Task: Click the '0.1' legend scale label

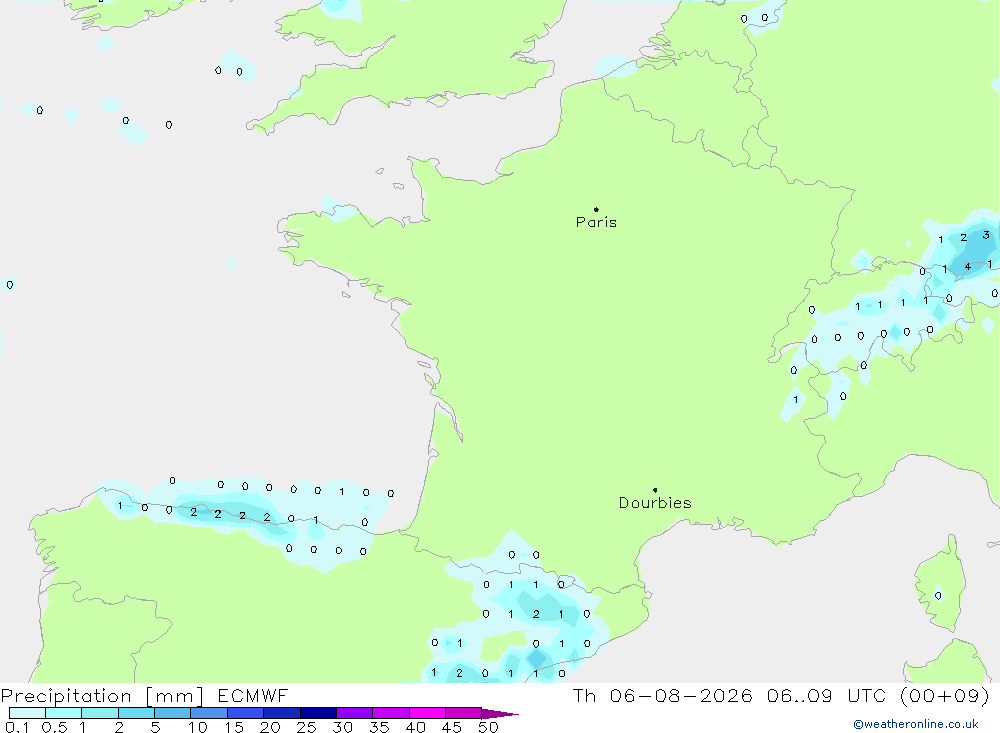Action: pos(17,727)
